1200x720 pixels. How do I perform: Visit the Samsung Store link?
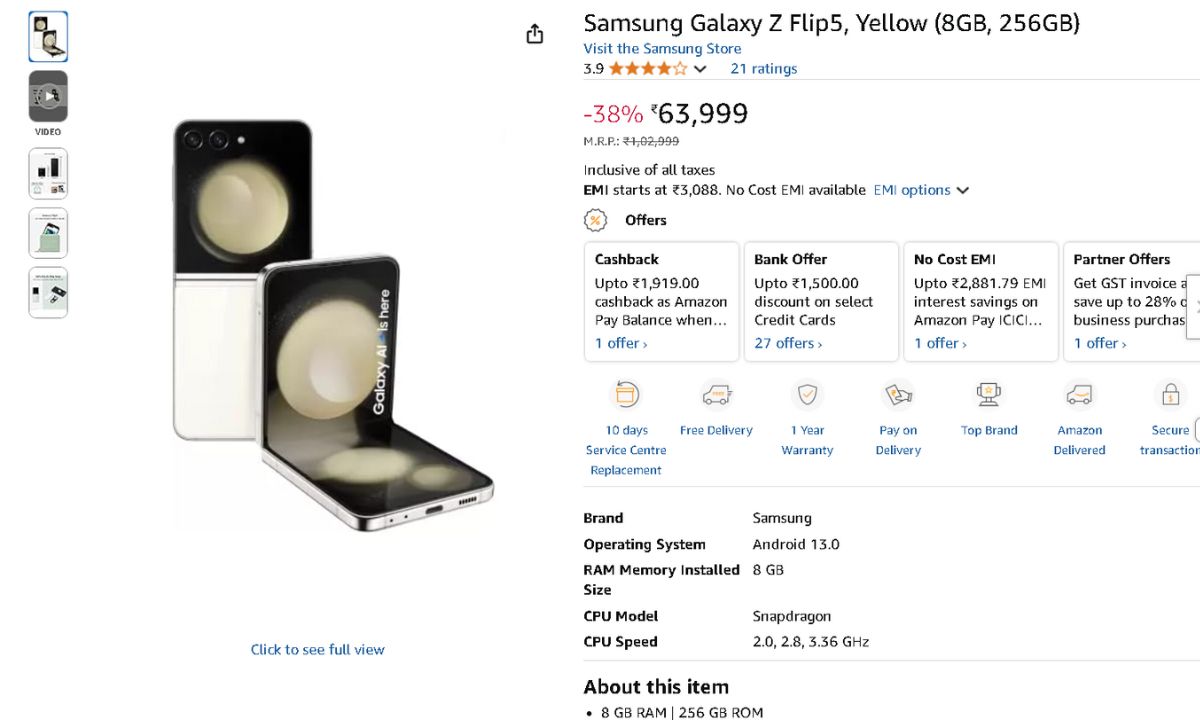pos(662,49)
